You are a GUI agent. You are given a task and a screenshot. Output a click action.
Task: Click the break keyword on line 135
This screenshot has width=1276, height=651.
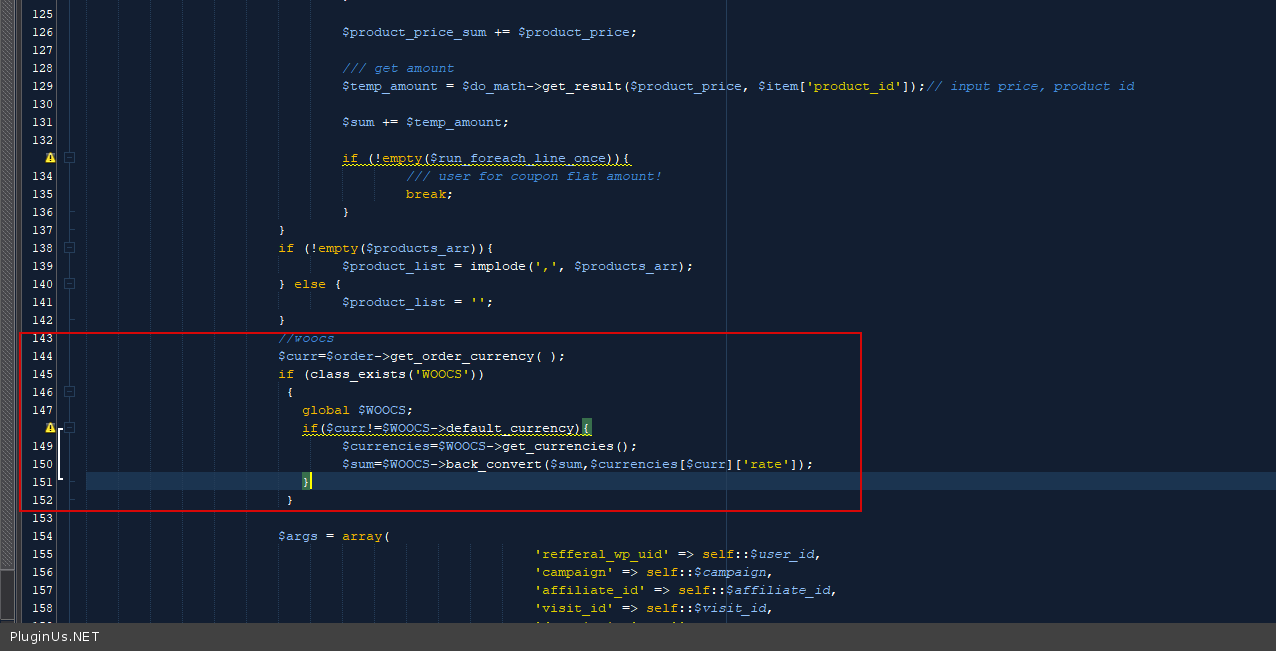coord(426,194)
